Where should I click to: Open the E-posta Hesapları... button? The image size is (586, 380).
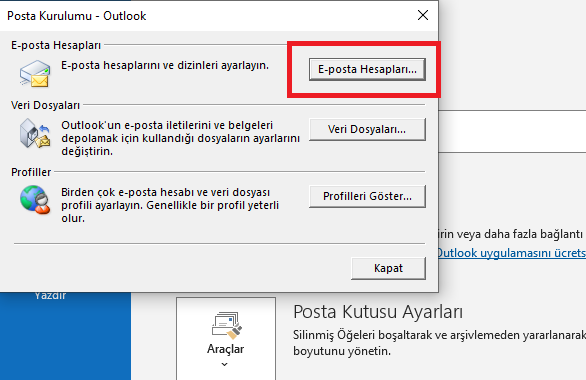pyautogui.click(x=367, y=69)
